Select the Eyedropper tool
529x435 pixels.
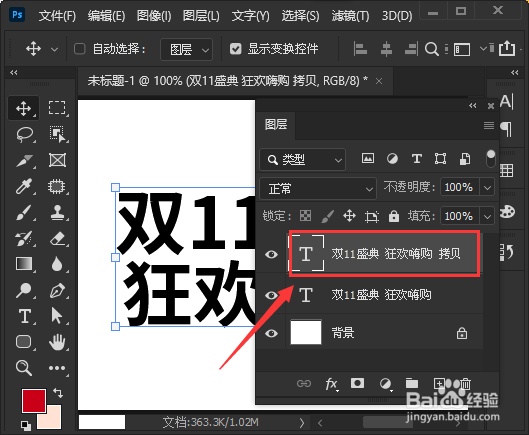(24, 186)
